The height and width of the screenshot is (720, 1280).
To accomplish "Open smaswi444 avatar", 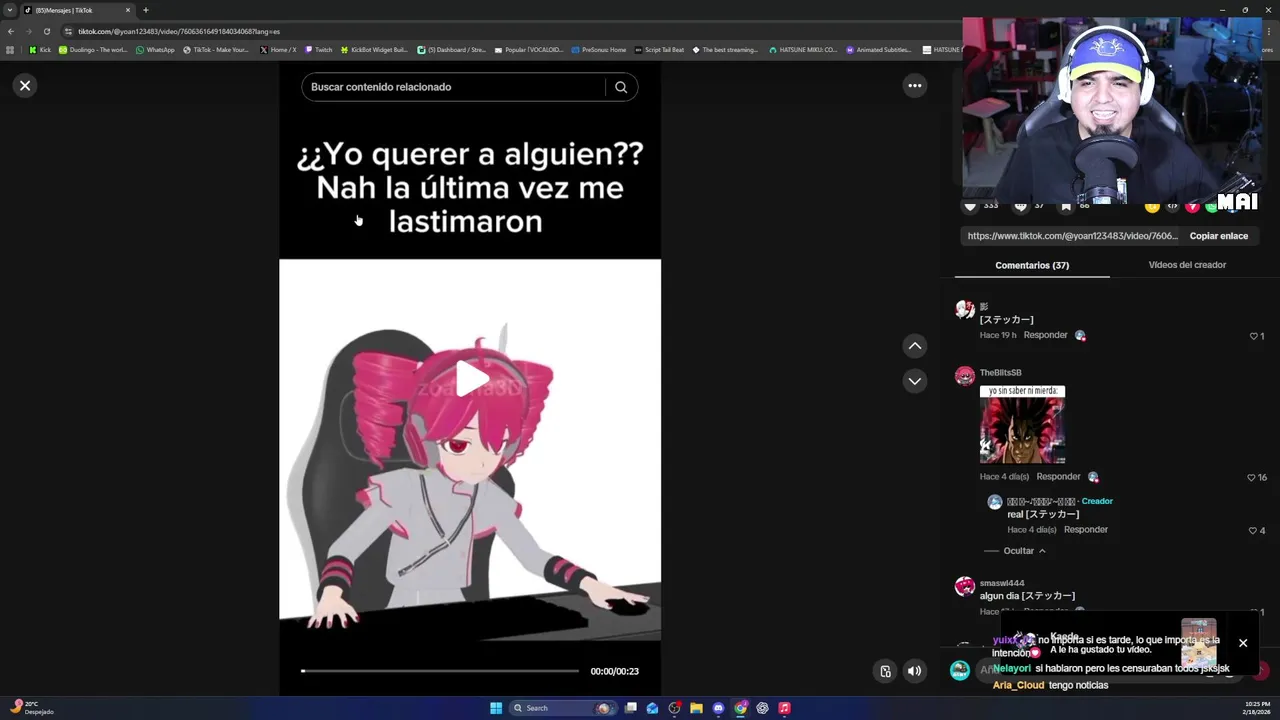I will point(965,587).
